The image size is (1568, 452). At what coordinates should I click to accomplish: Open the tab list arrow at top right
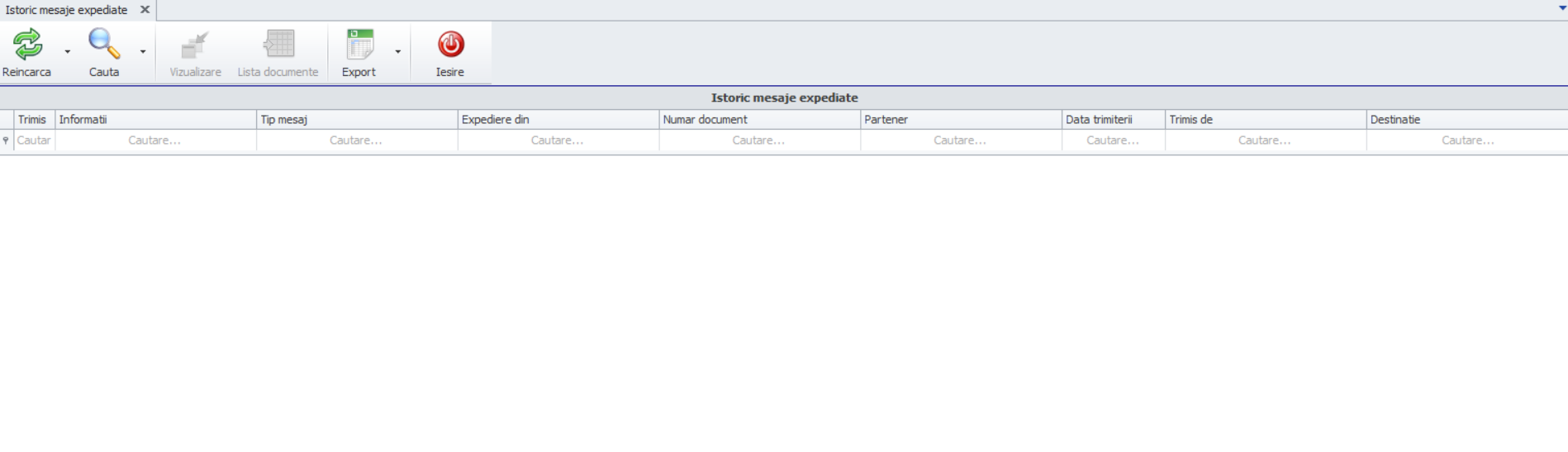[1561, 8]
